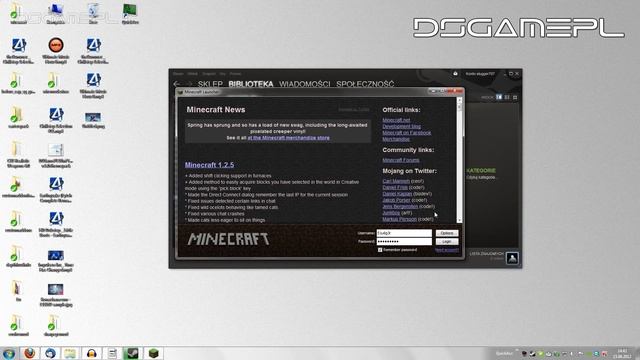Open Jakob Porser's Twitter link
The height and width of the screenshot is (360, 640).
pyautogui.click(x=396, y=200)
